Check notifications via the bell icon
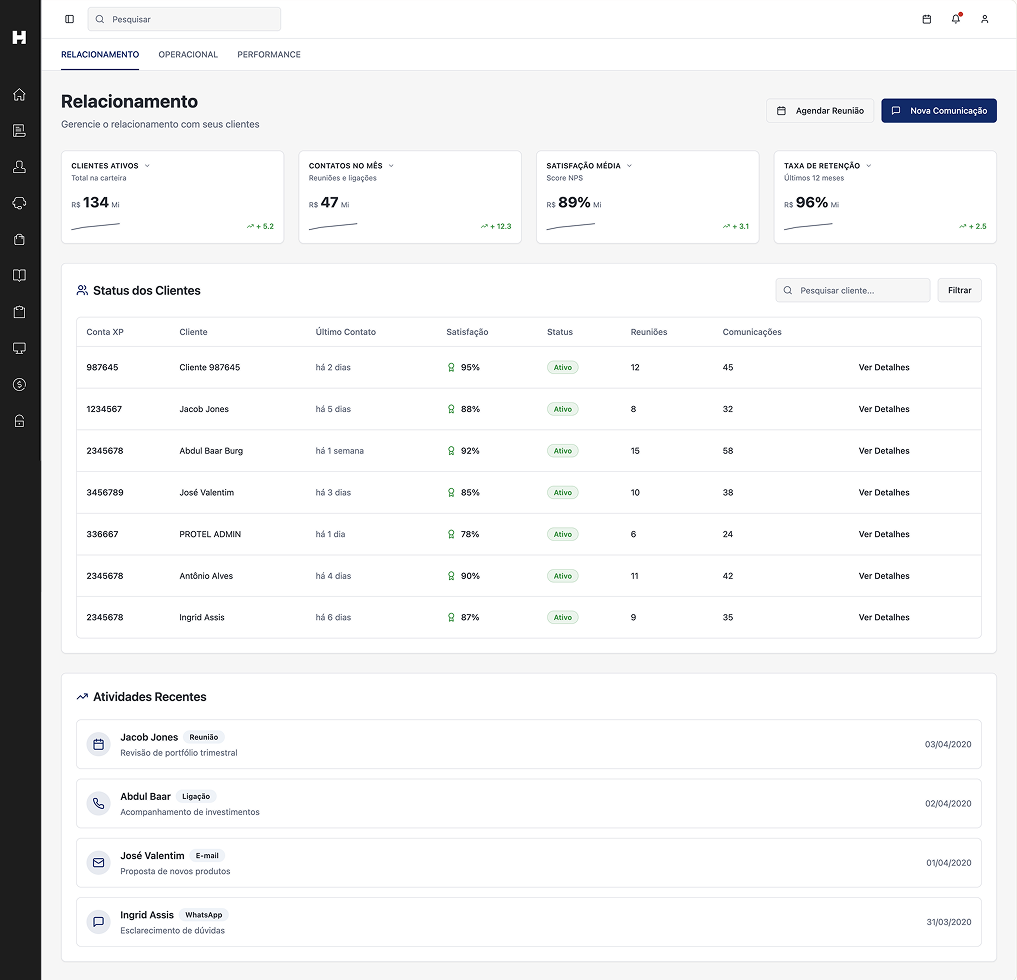 pos(955,19)
